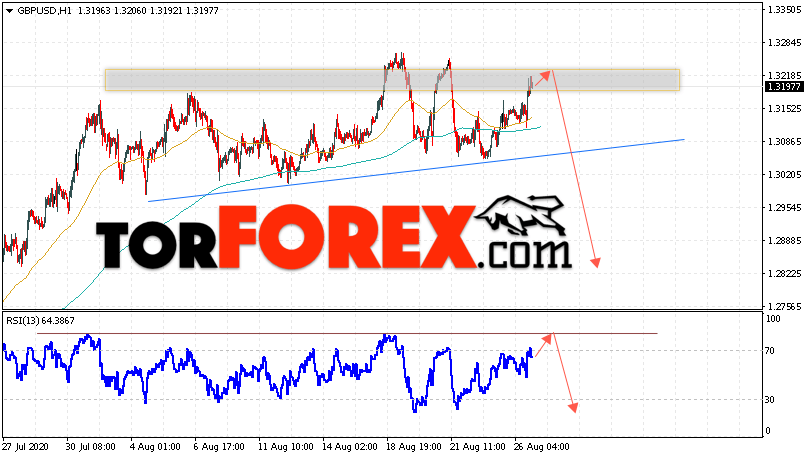Click the 14 Aug 02:00 time label
The width and height of the screenshot is (808, 458).
point(349,447)
